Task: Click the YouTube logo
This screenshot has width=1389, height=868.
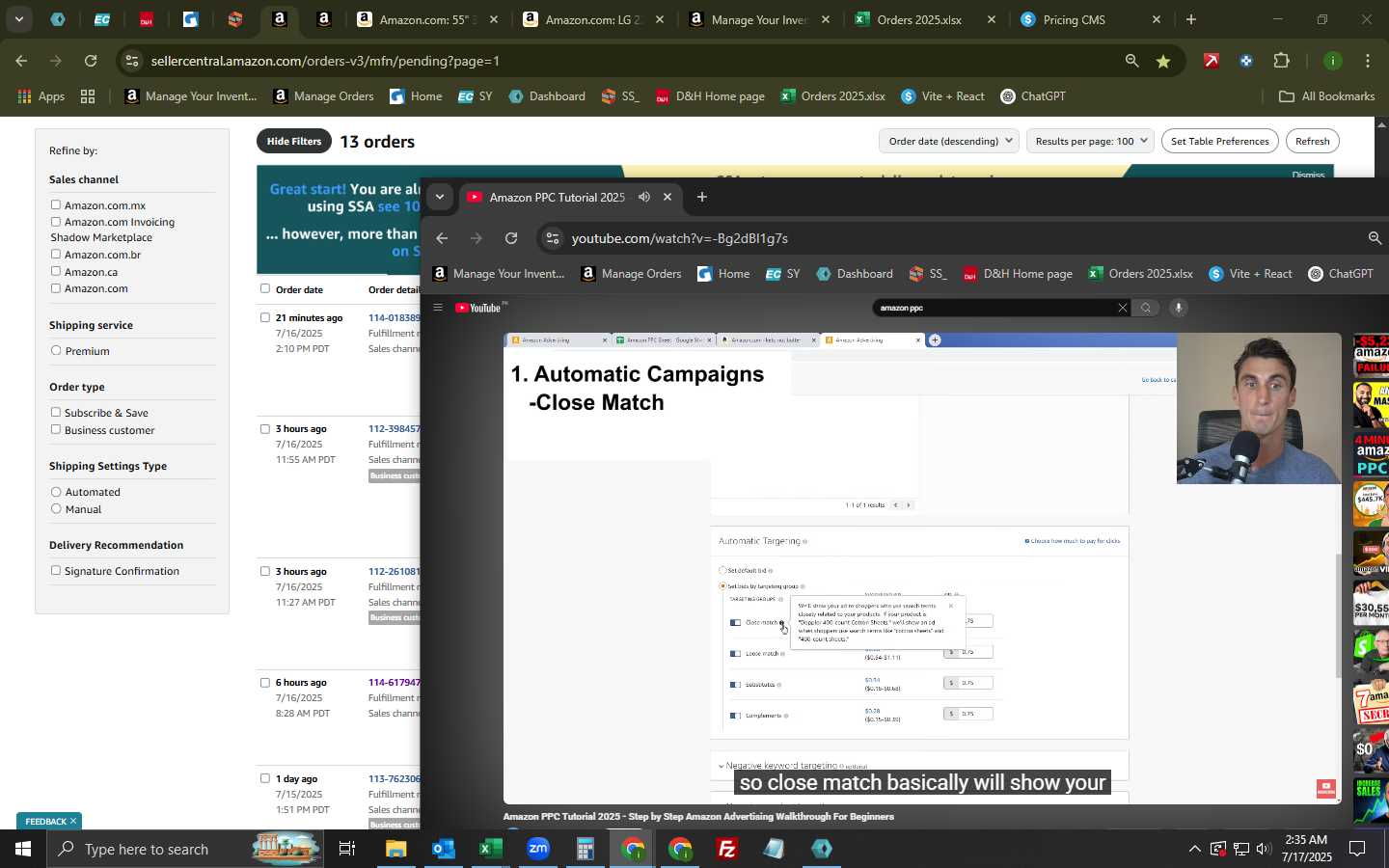Action: point(479,308)
